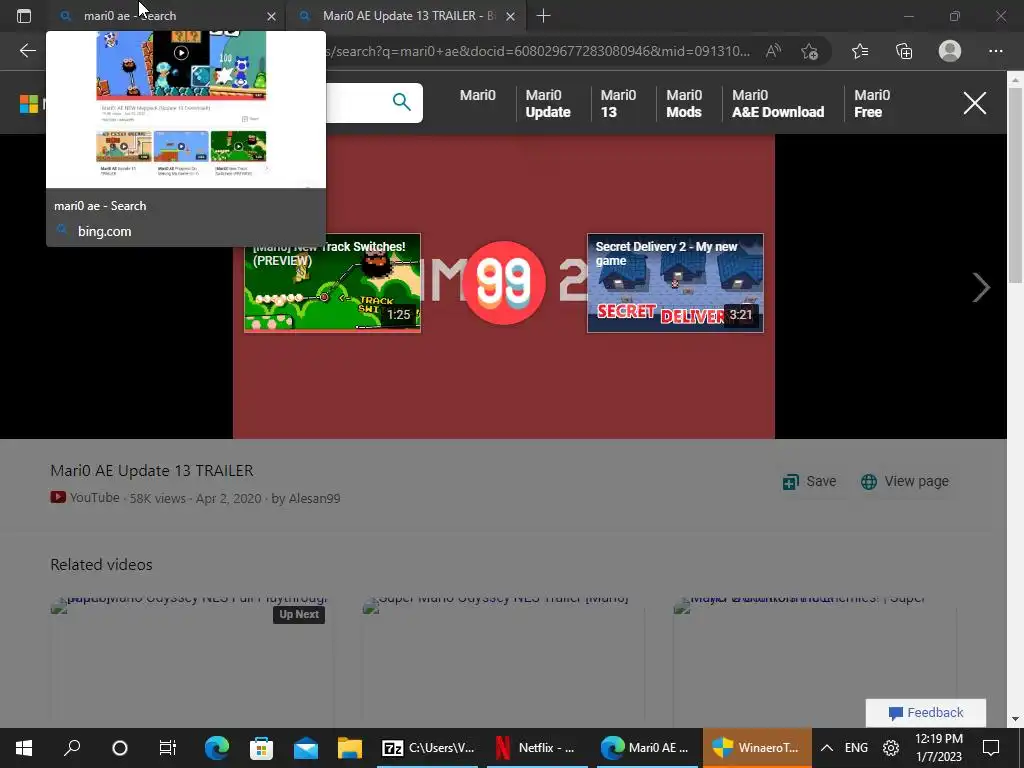Select the 'Mari0' related search
The image size is (1024, 768).
point(477,95)
